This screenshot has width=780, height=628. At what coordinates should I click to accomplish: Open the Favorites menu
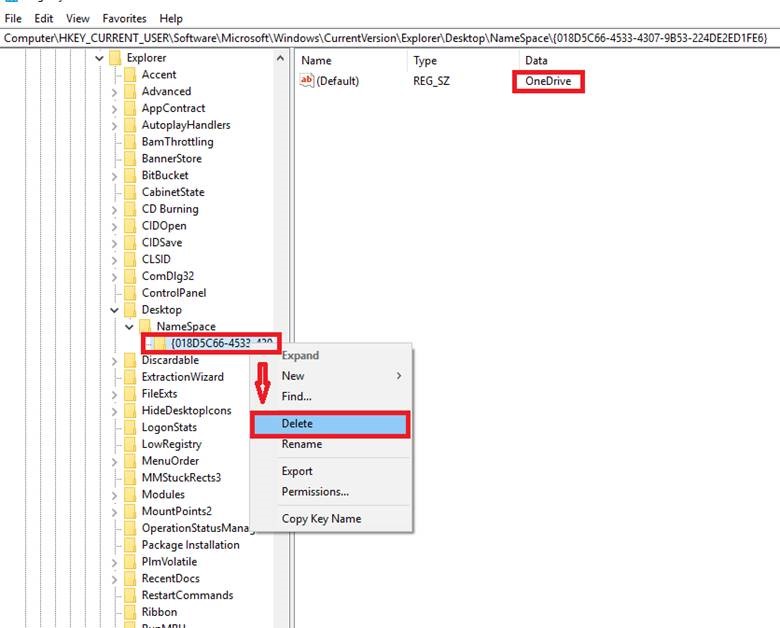coord(124,18)
